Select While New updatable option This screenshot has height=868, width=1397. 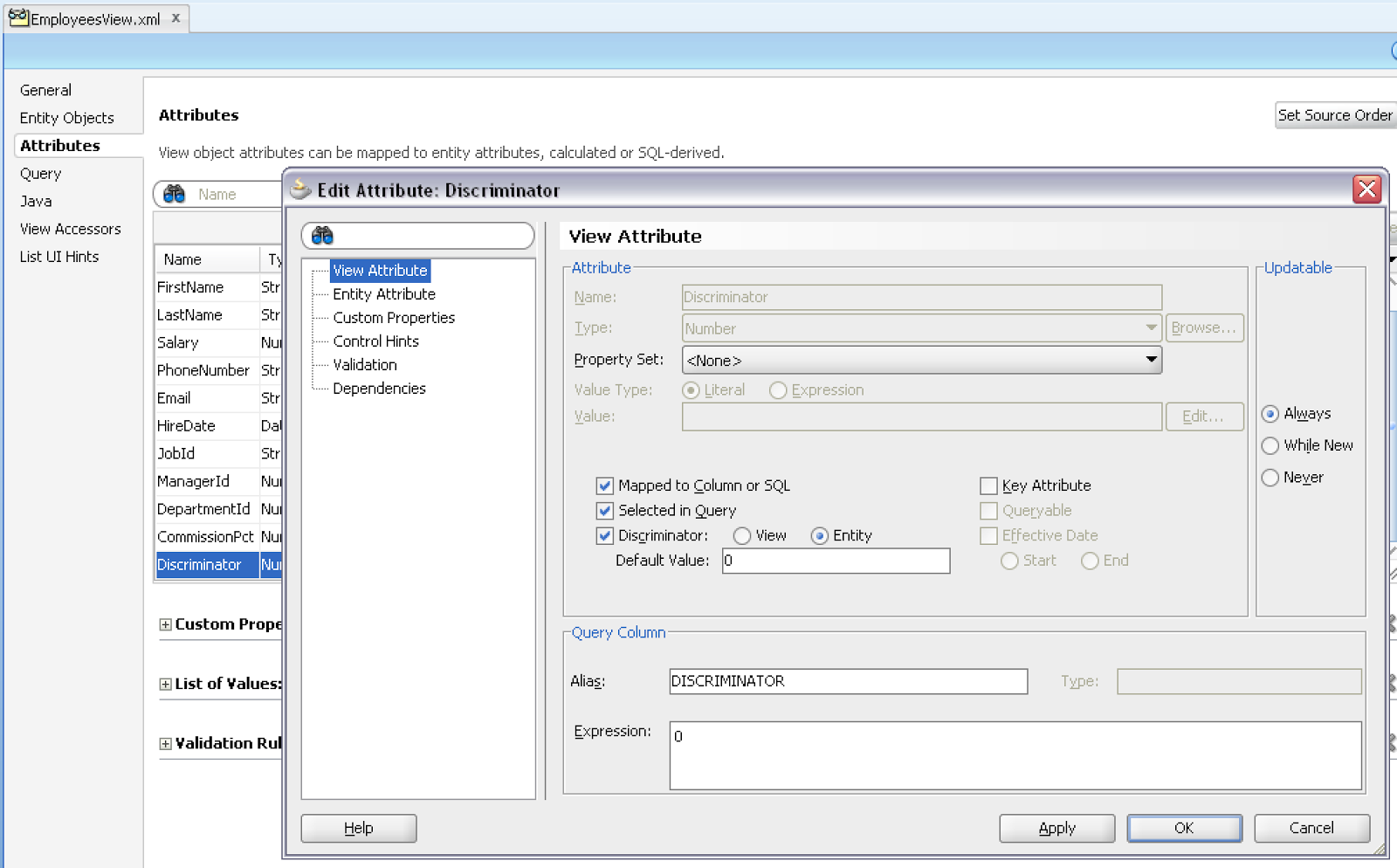[1270, 446]
